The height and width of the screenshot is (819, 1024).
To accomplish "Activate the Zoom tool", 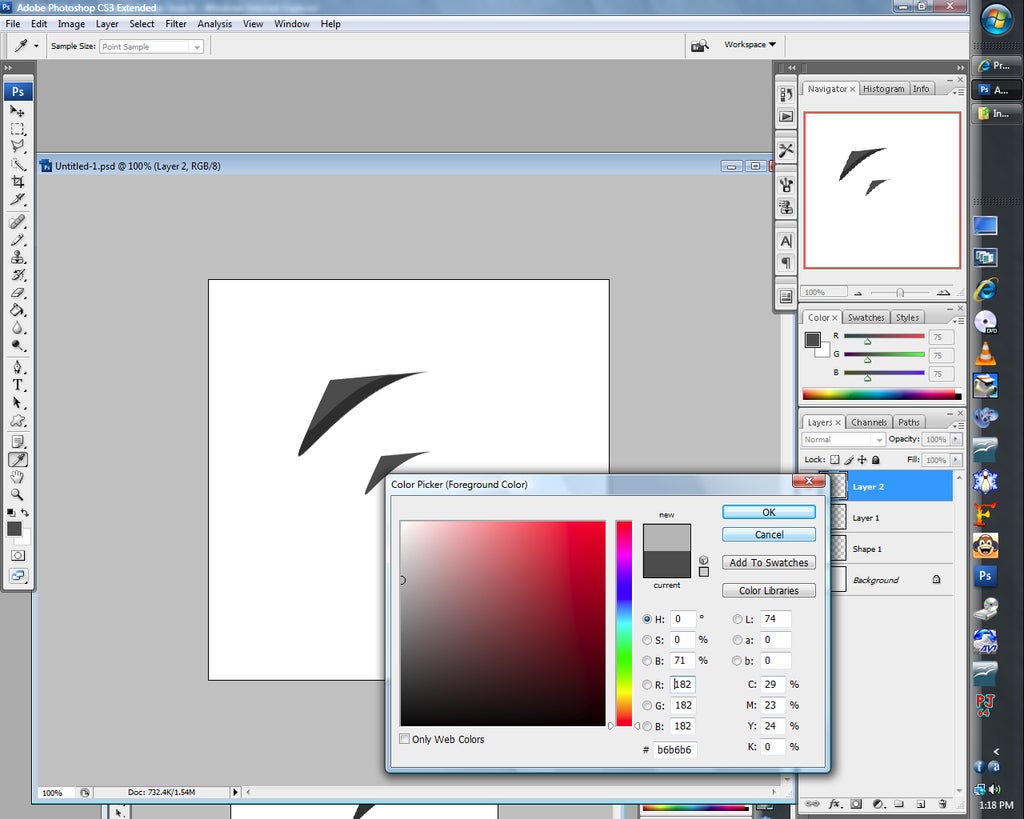I will pos(19,494).
